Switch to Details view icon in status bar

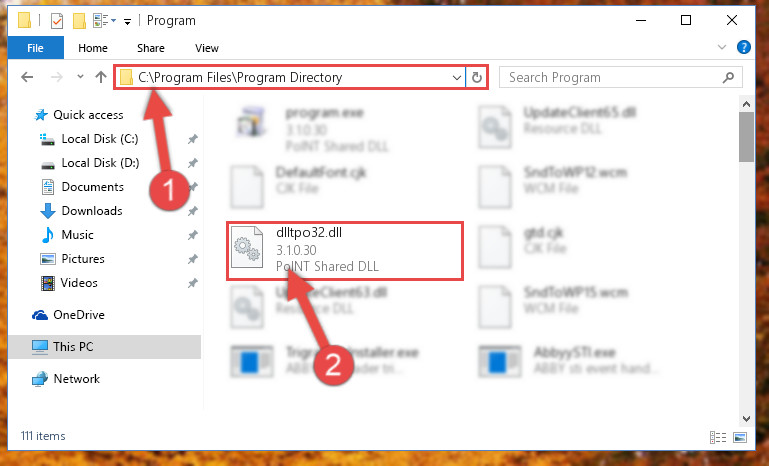[x=718, y=437]
